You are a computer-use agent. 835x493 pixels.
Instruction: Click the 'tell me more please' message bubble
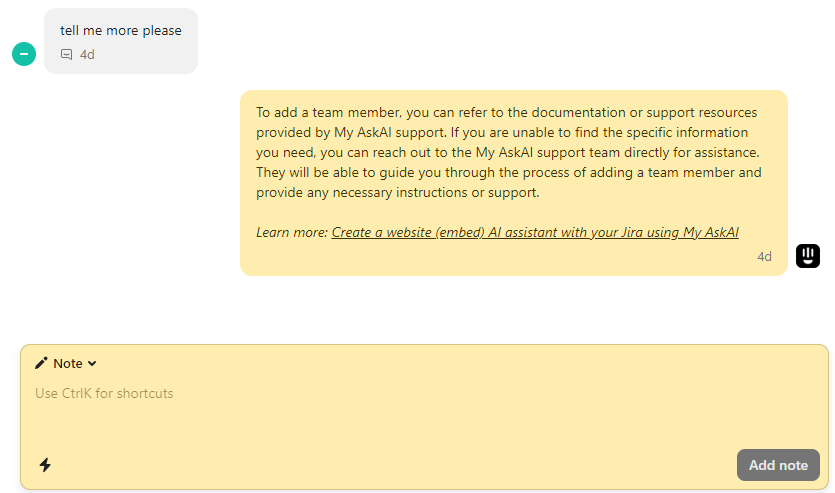pos(121,31)
